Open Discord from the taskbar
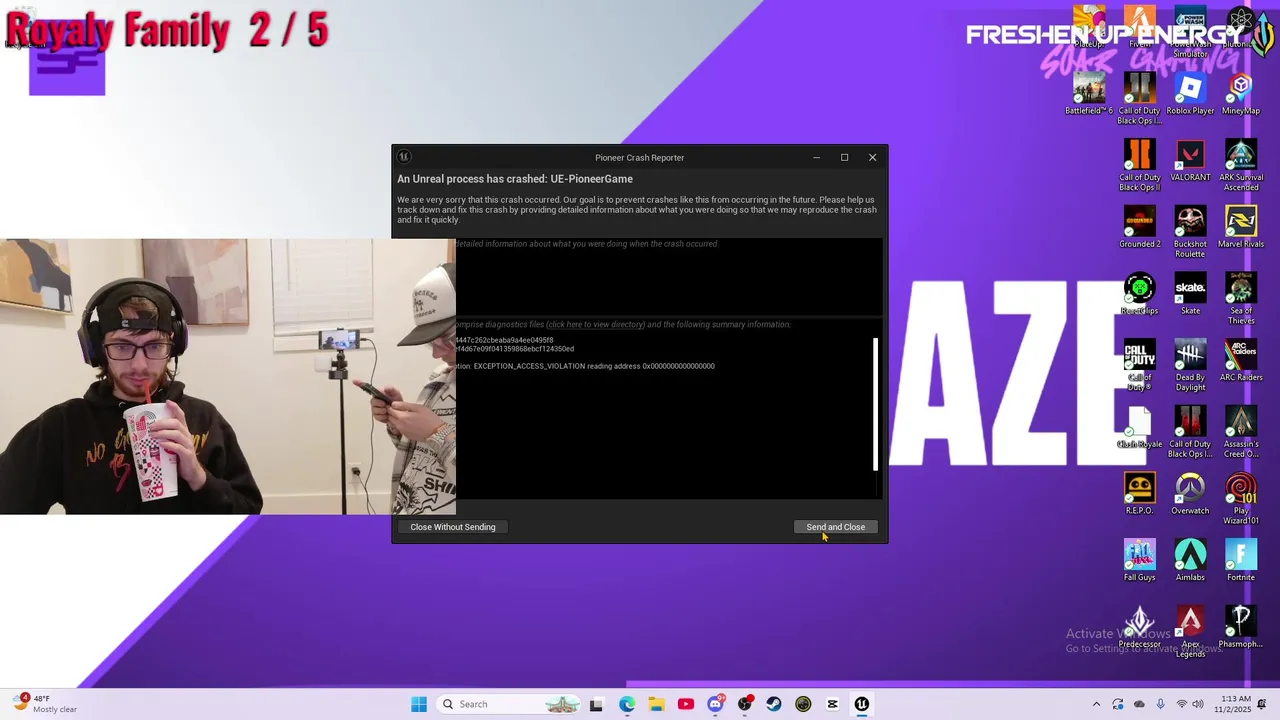 pyautogui.click(x=715, y=704)
